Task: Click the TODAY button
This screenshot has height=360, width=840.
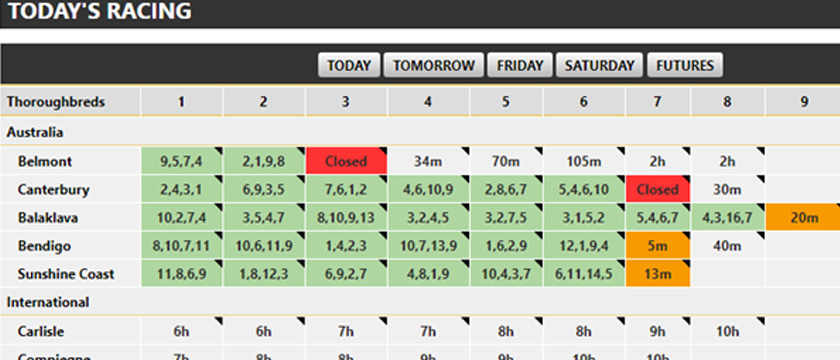Action: click(349, 65)
